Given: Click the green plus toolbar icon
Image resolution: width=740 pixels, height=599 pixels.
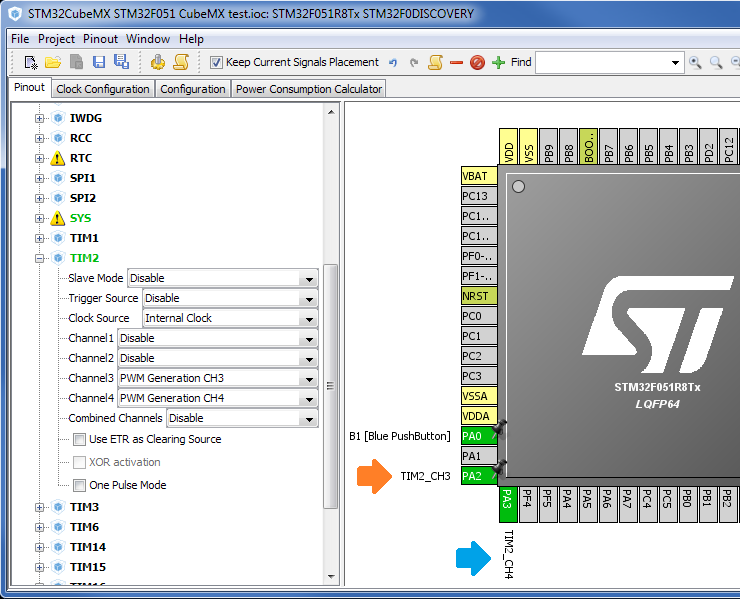Looking at the screenshot, I should click(x=498, y=62).
